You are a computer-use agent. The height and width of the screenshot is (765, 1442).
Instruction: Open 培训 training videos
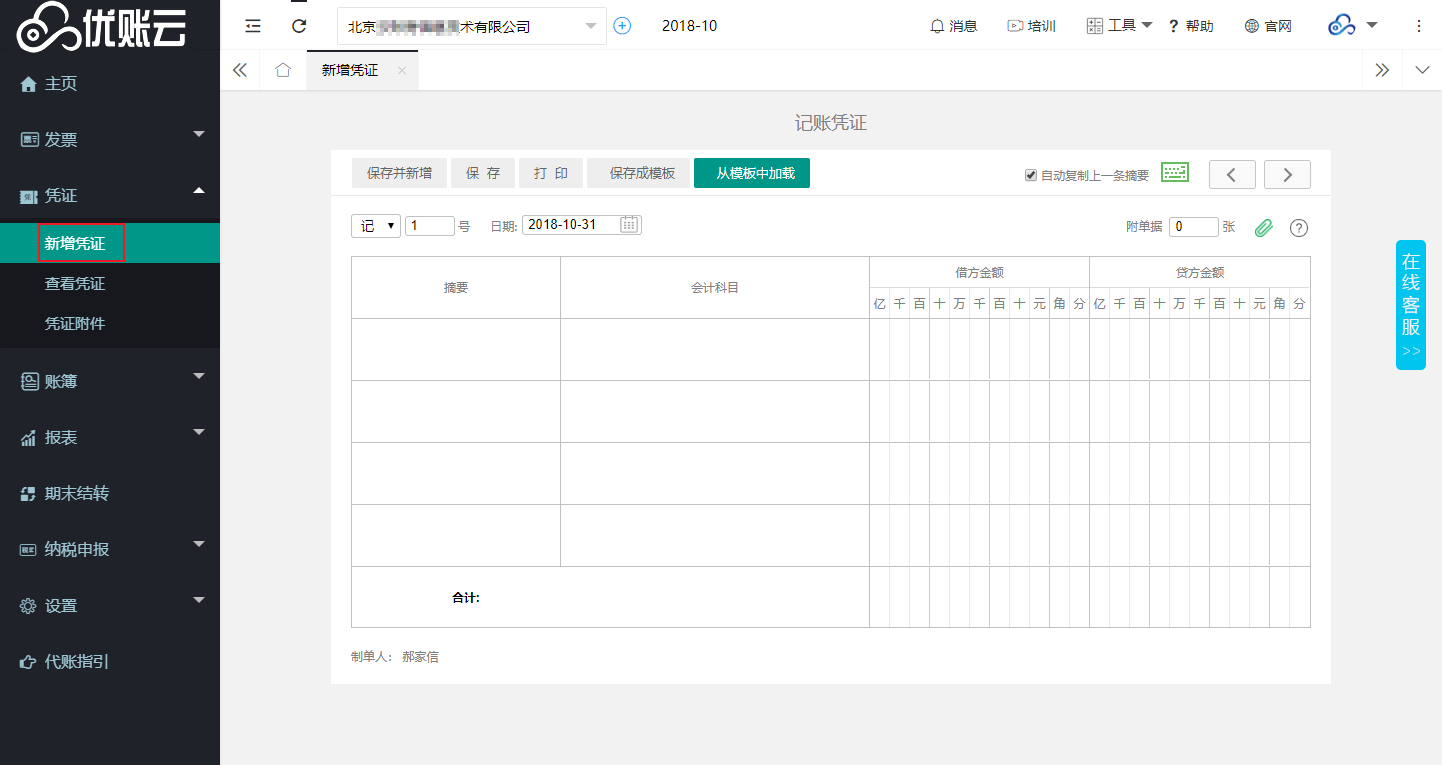tap(1031, 26)
